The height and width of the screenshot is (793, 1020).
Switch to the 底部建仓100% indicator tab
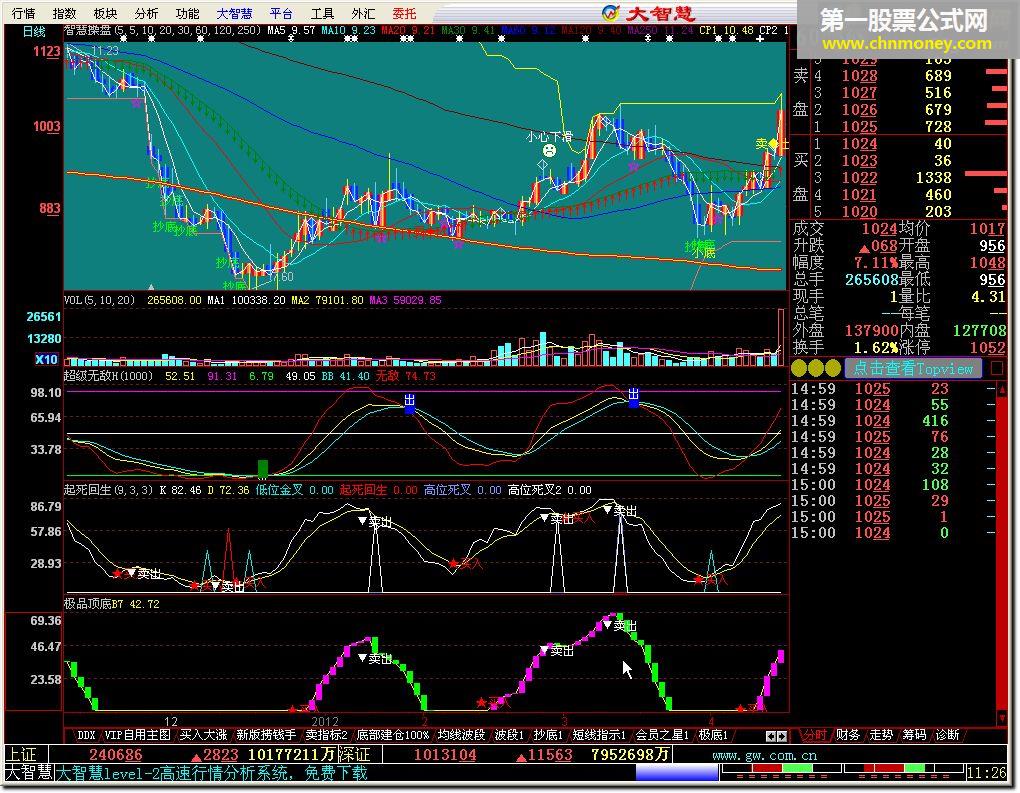[393, 735]
